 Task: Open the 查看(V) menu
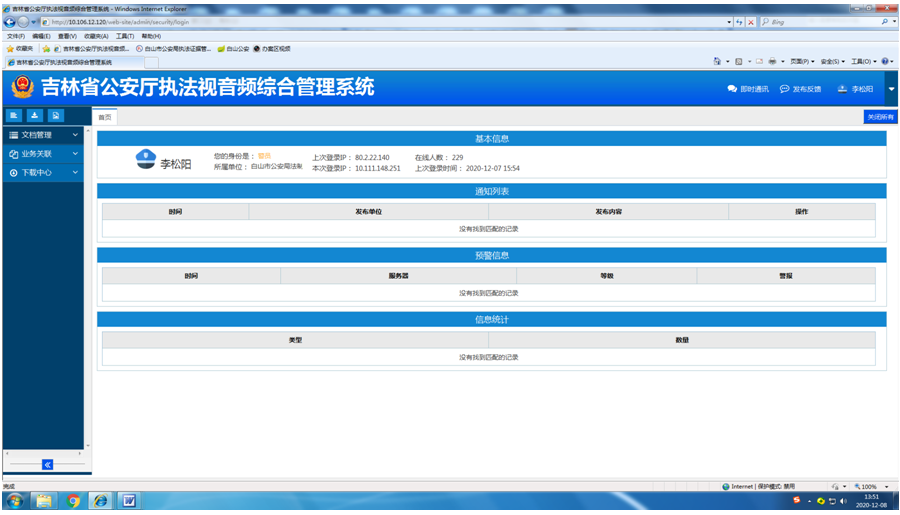(x=67, y=36)
